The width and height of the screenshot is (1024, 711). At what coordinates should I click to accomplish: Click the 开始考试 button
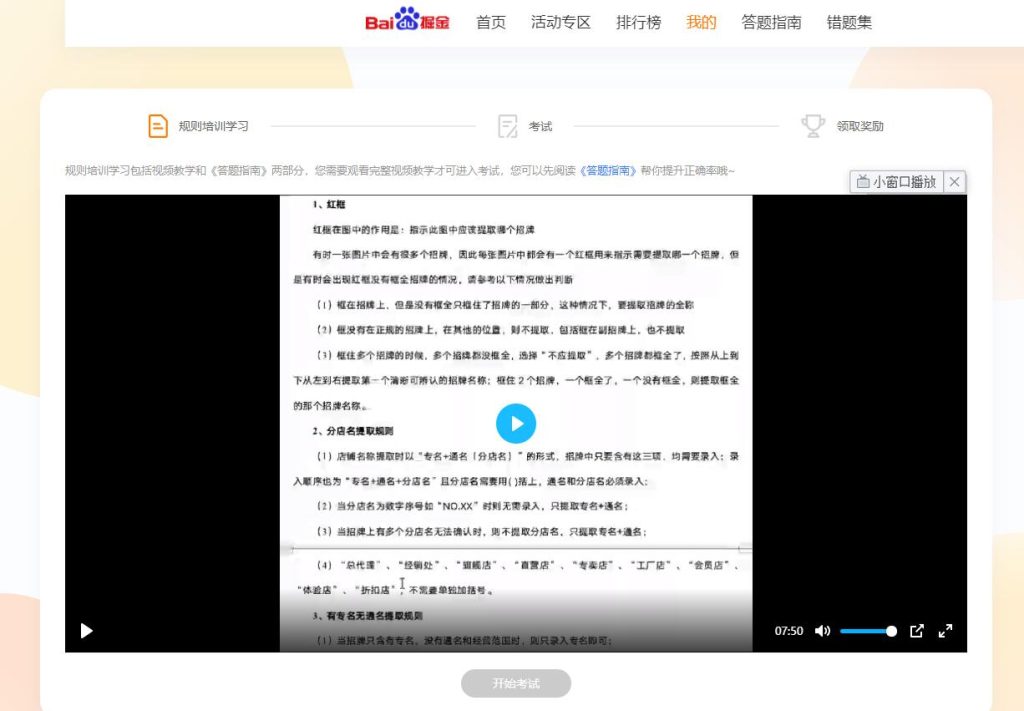[516, 684]
